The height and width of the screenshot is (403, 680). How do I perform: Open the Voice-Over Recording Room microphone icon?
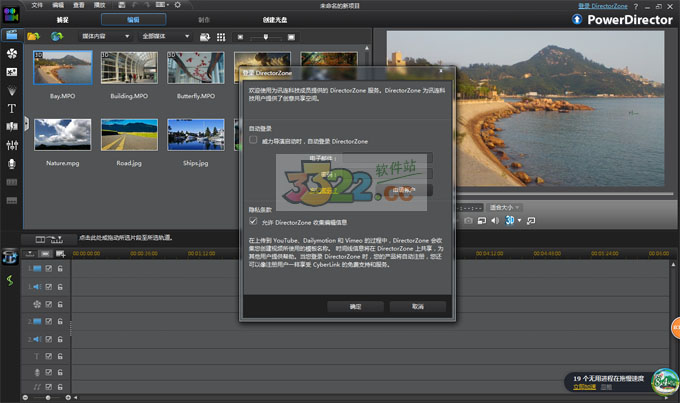coord(12,163)
